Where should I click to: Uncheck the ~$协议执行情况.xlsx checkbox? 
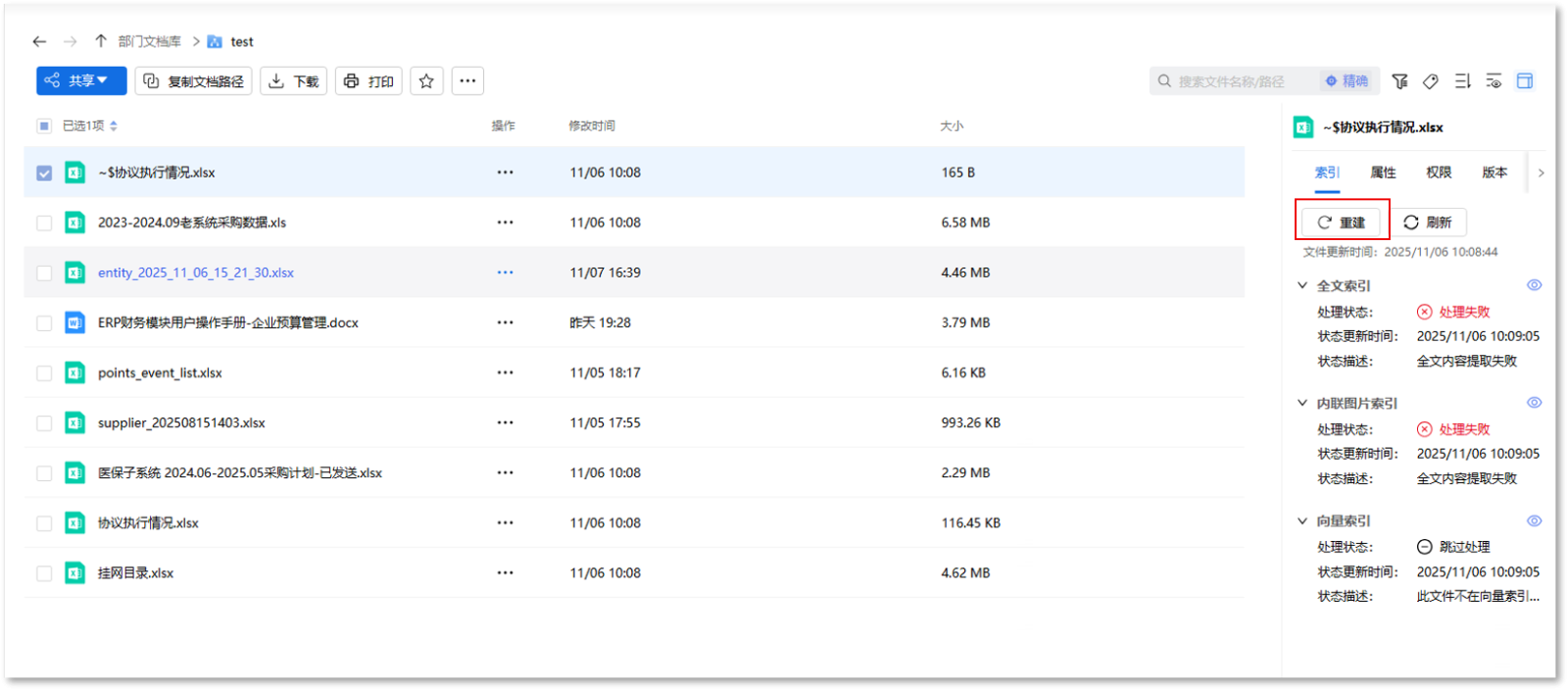click(44, 173)
